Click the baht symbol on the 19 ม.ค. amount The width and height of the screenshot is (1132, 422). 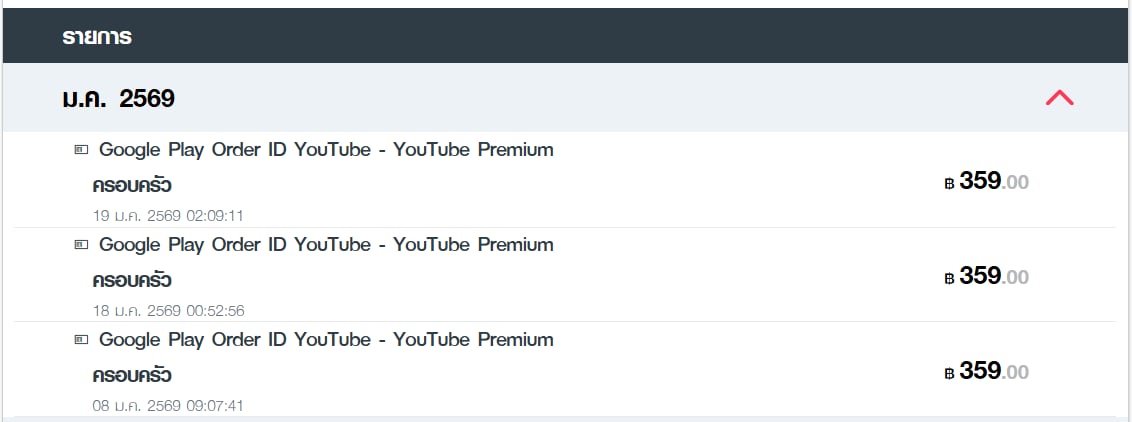coord(949,183)
